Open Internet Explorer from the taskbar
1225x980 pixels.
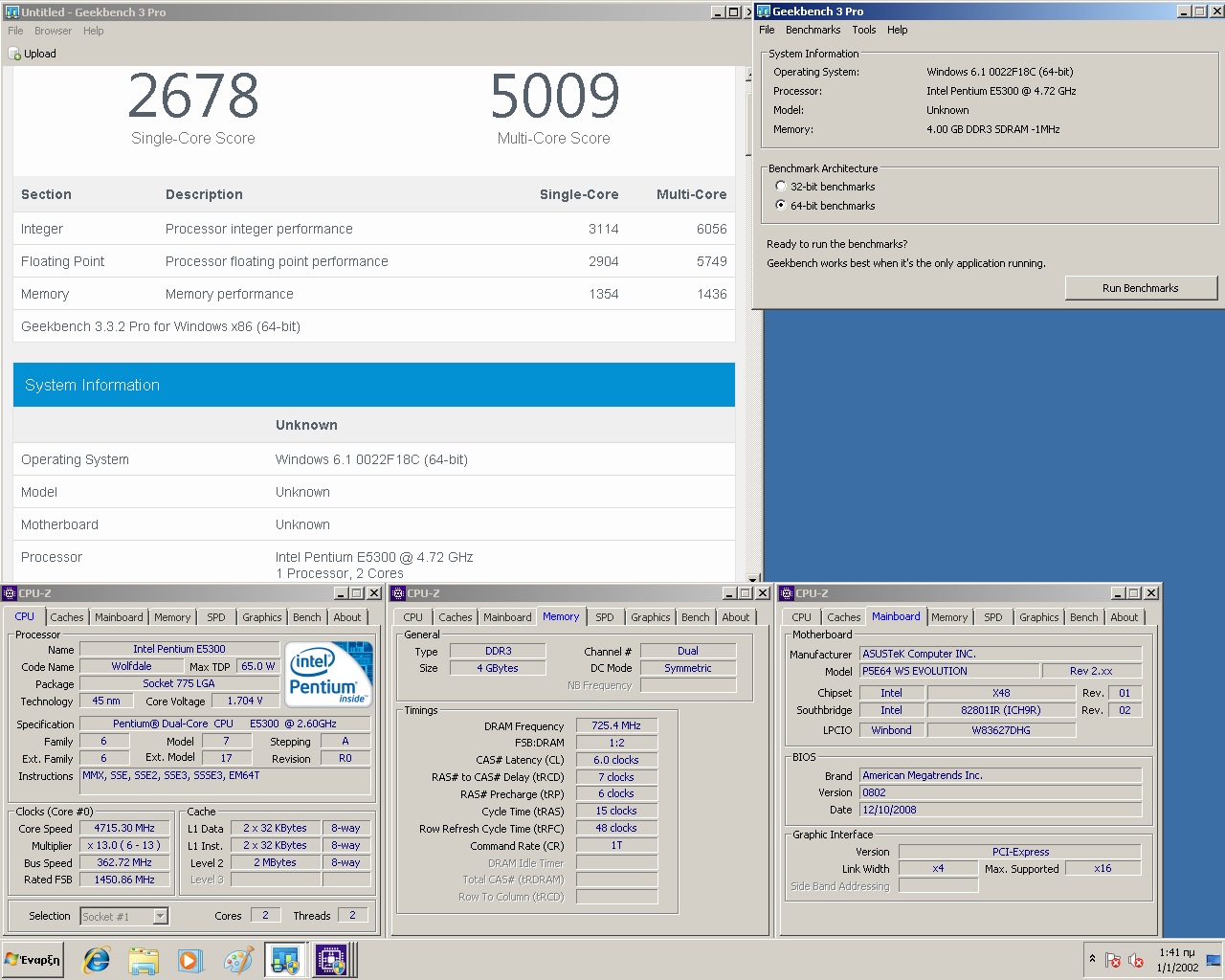pos(97,960)
